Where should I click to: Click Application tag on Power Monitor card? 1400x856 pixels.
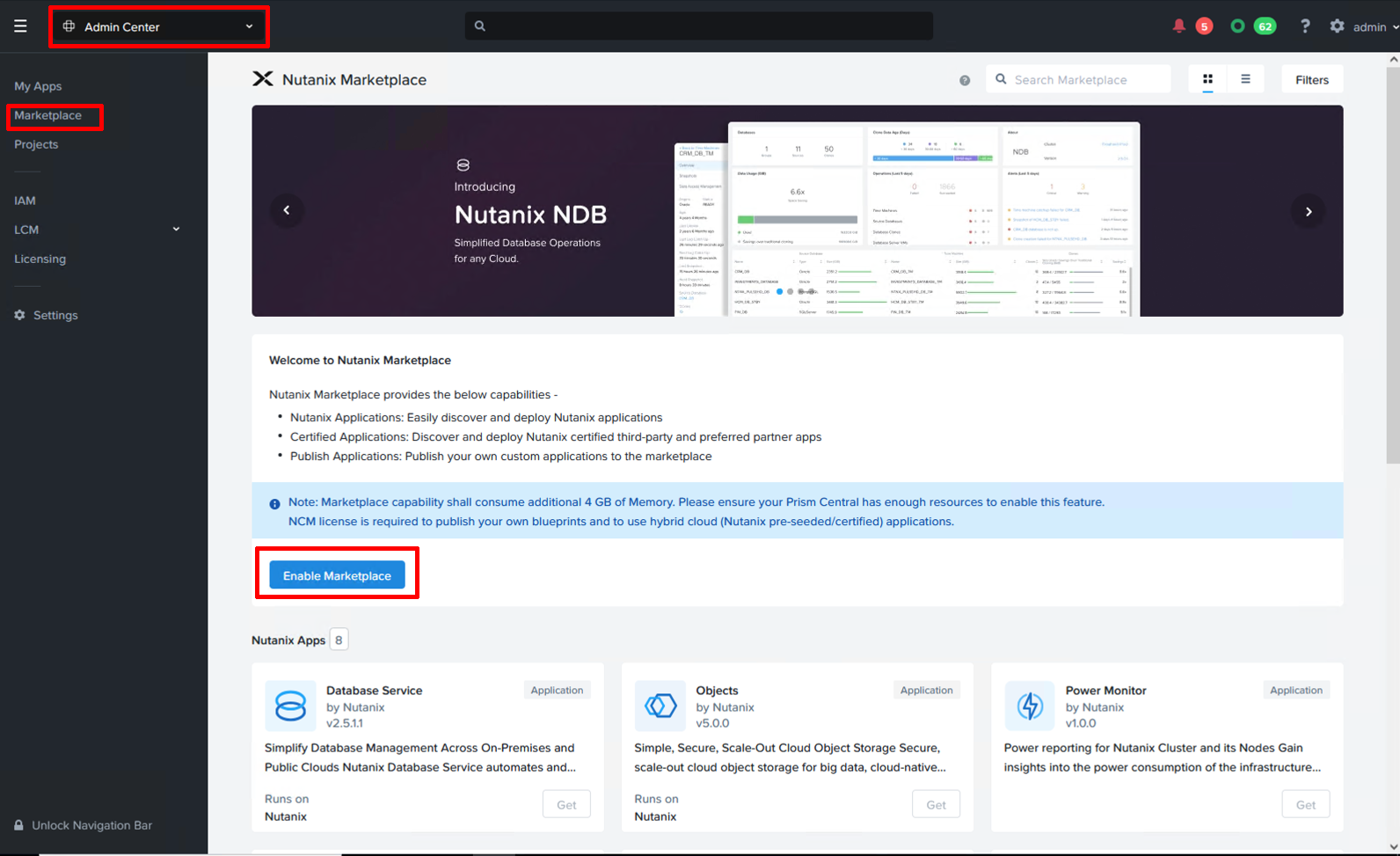pos(1296,691)
